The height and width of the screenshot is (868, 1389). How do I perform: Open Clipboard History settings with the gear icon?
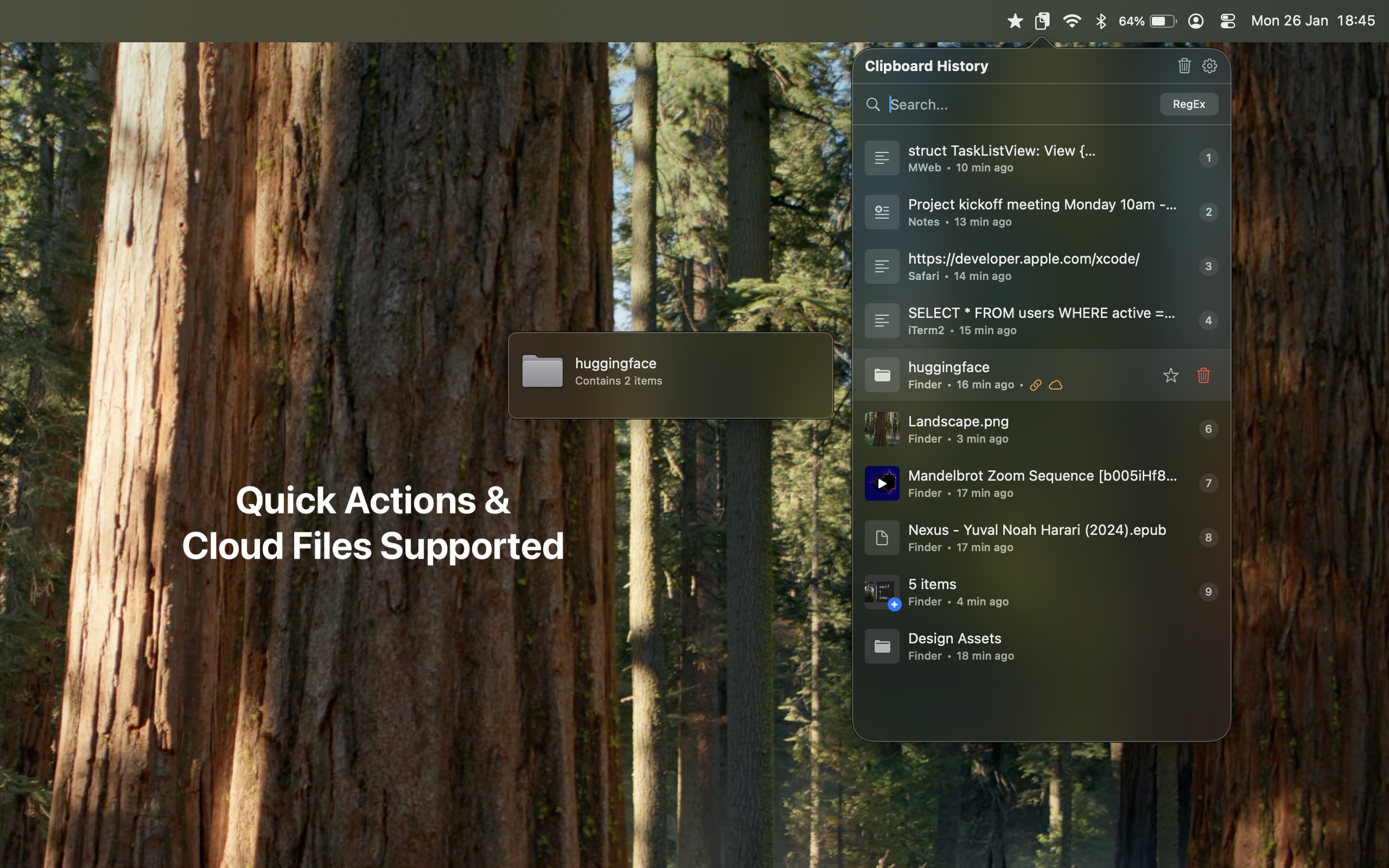pos(1210,66)
